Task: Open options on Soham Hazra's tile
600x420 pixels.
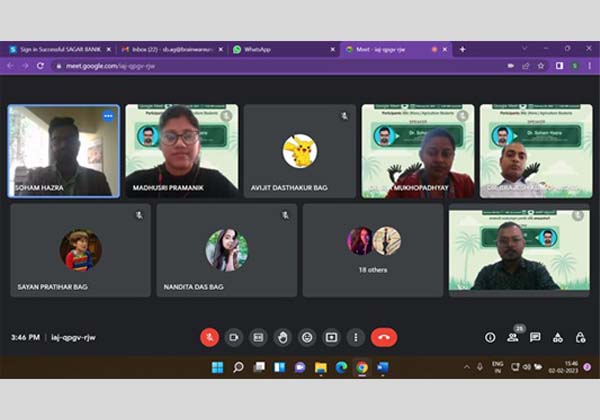Action: point(108,116)
